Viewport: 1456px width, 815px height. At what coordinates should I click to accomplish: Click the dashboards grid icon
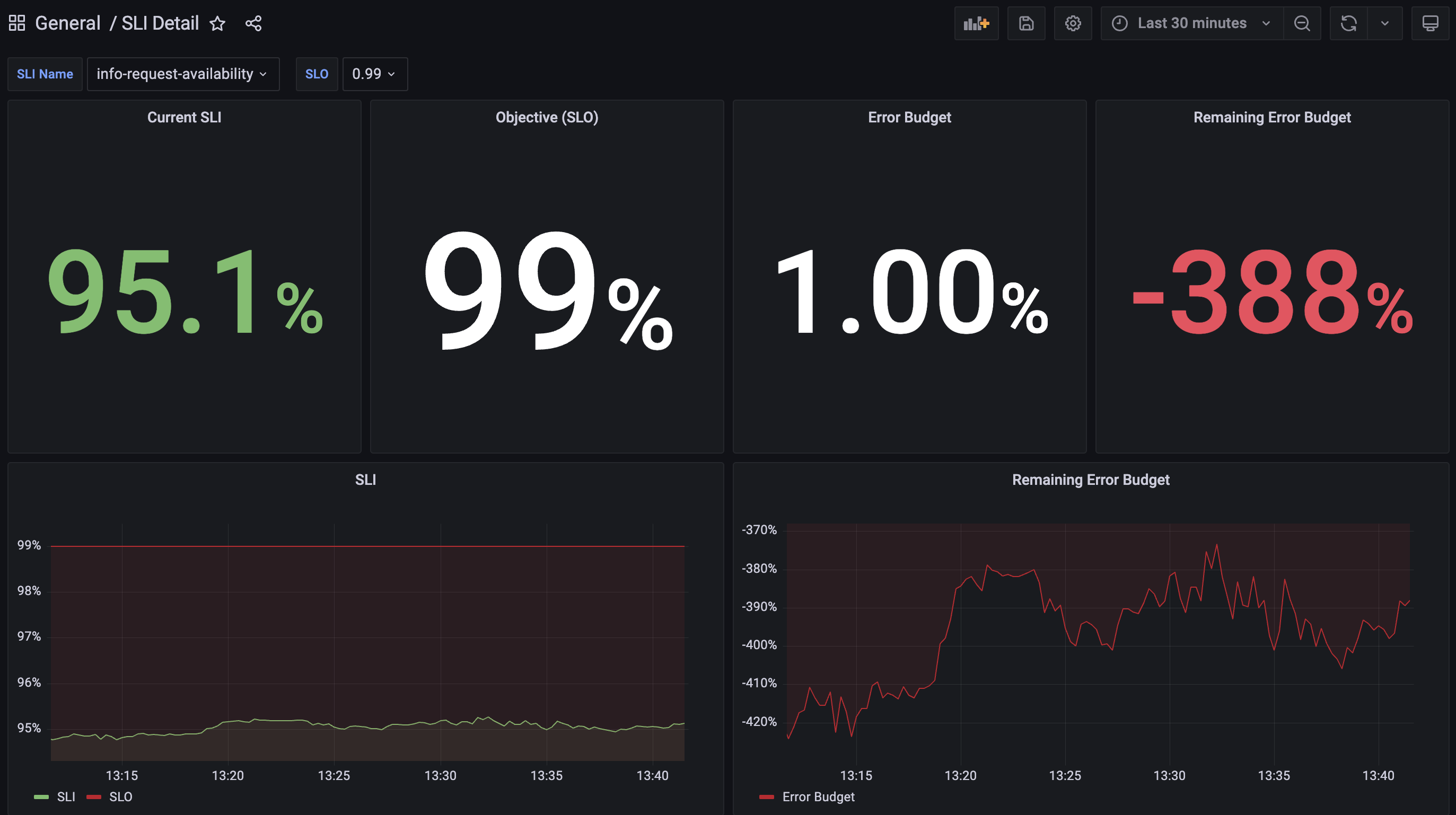click(x=17, y=23)
